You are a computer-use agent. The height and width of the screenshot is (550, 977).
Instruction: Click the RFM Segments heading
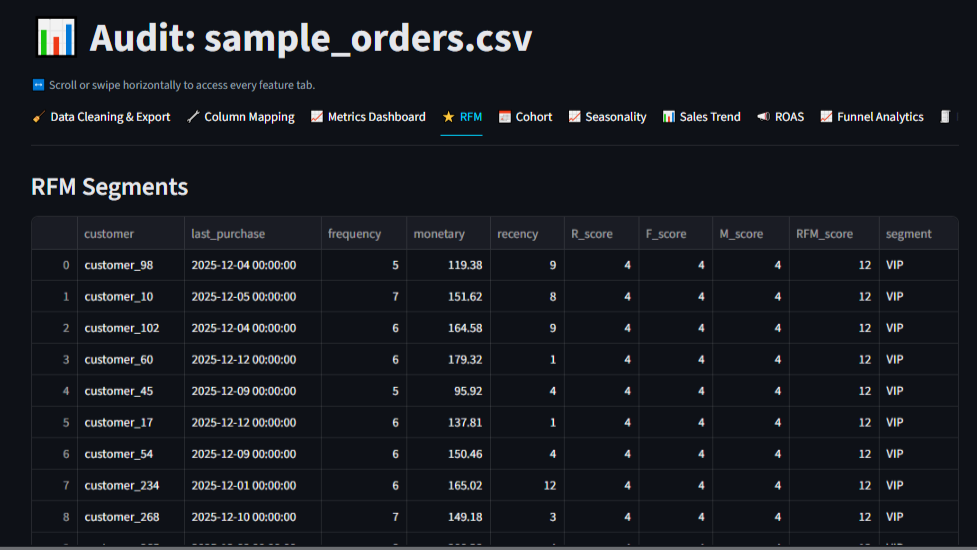point(110,187)
